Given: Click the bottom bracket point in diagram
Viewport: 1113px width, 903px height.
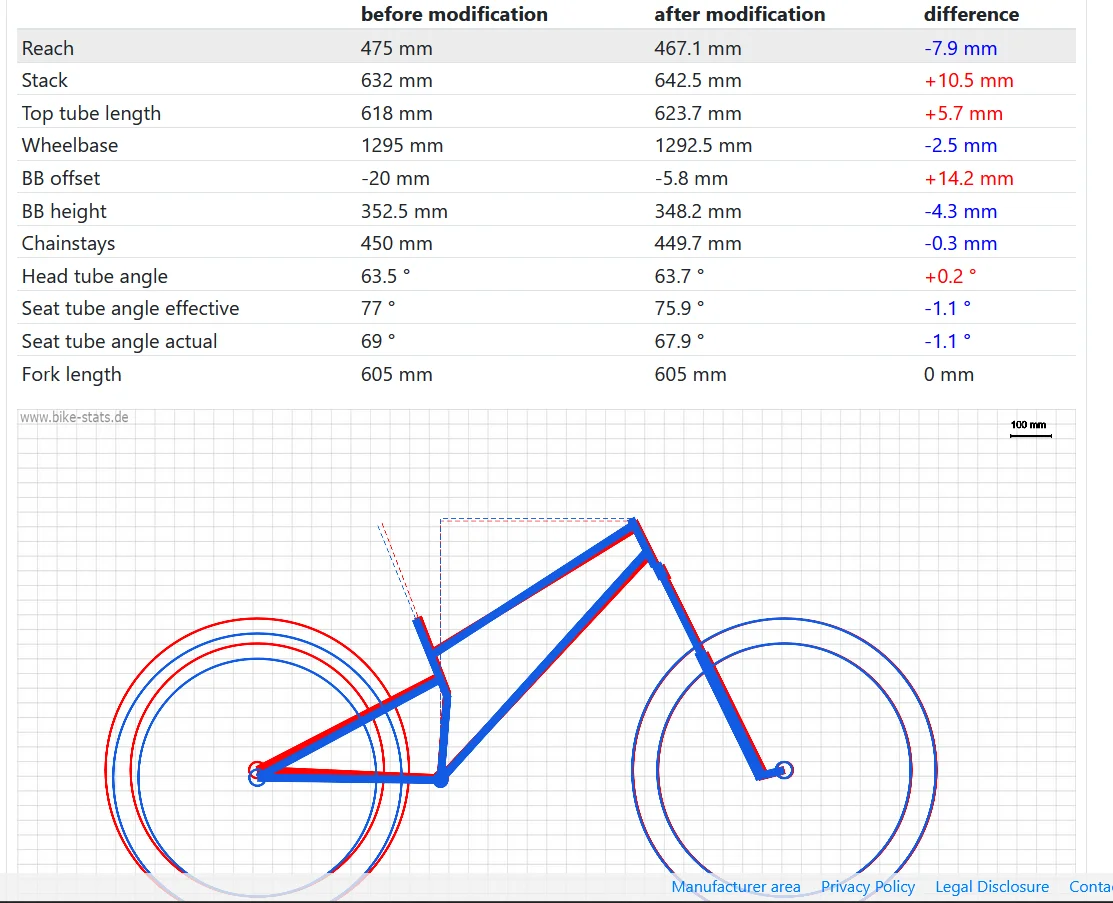Looking at the screenshot, I should click(440, 778).
